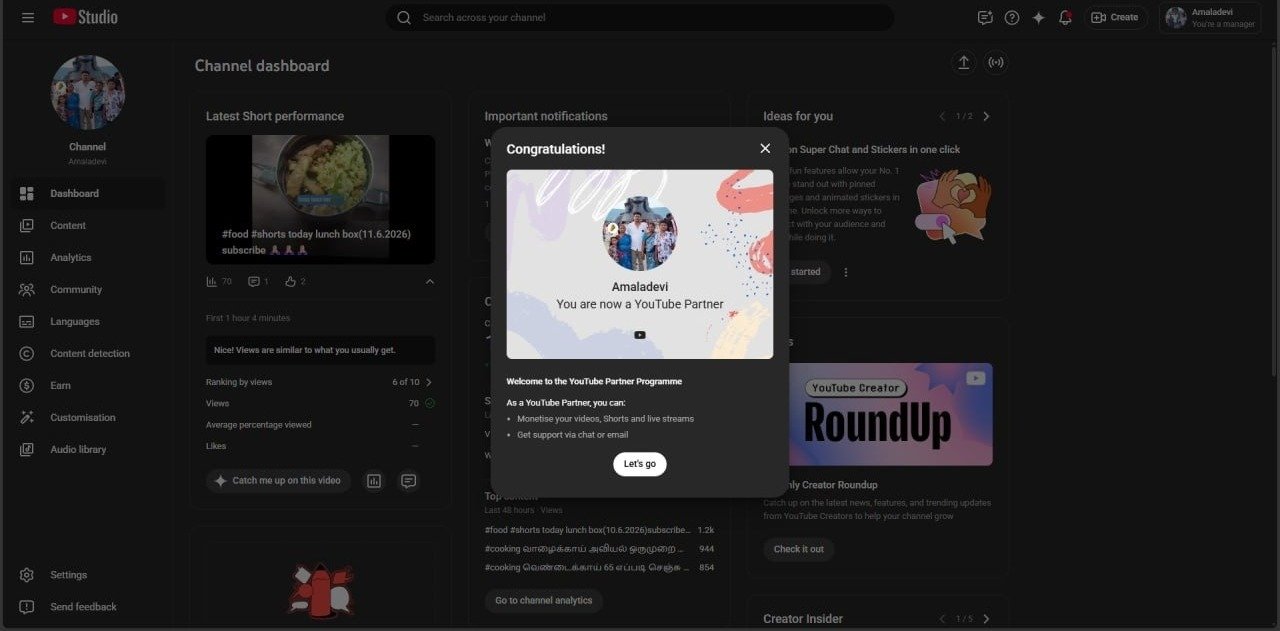Open the hamburger navigation menu
Screen dimensions: 1280x631
click(x=28, y=17)
